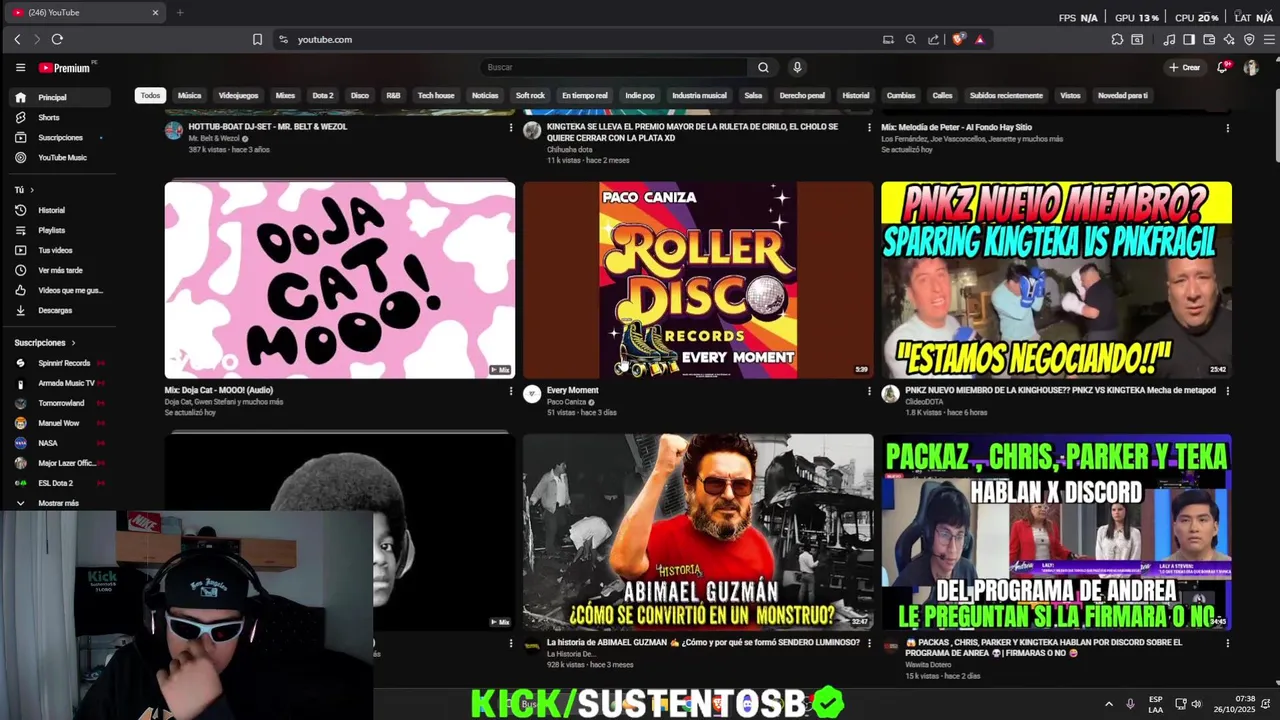Open options for ABIMAEL GUZMAN video
This screenshot has height=720, width=1280.
pos(869,643)
